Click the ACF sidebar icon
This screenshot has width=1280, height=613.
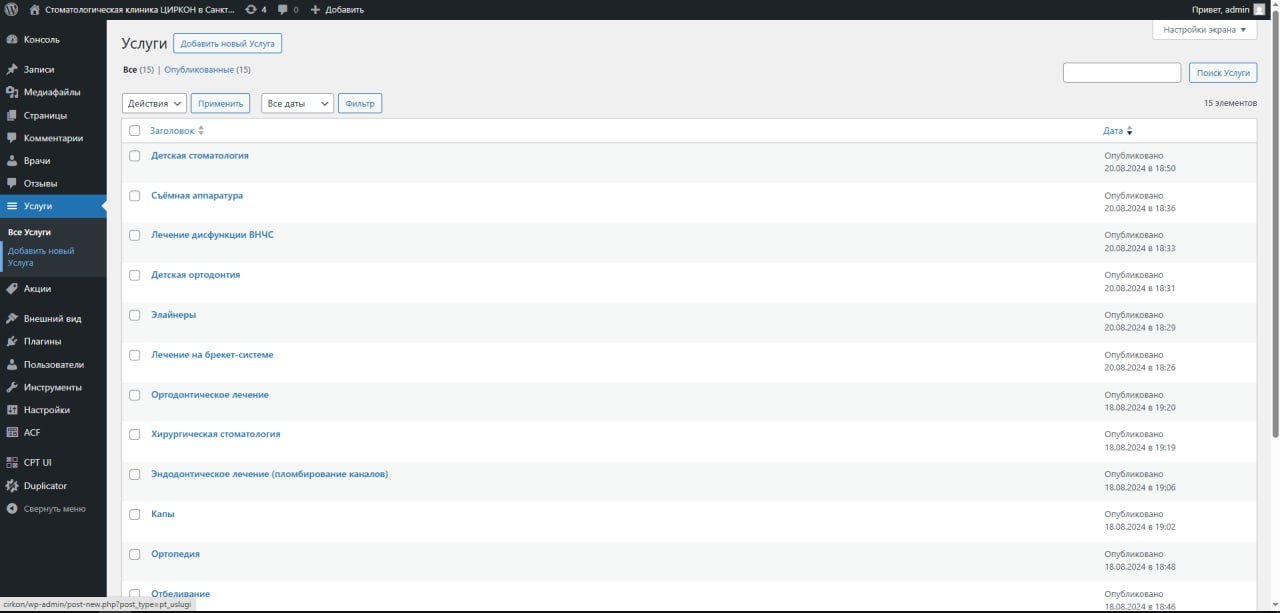click(12, 433)
